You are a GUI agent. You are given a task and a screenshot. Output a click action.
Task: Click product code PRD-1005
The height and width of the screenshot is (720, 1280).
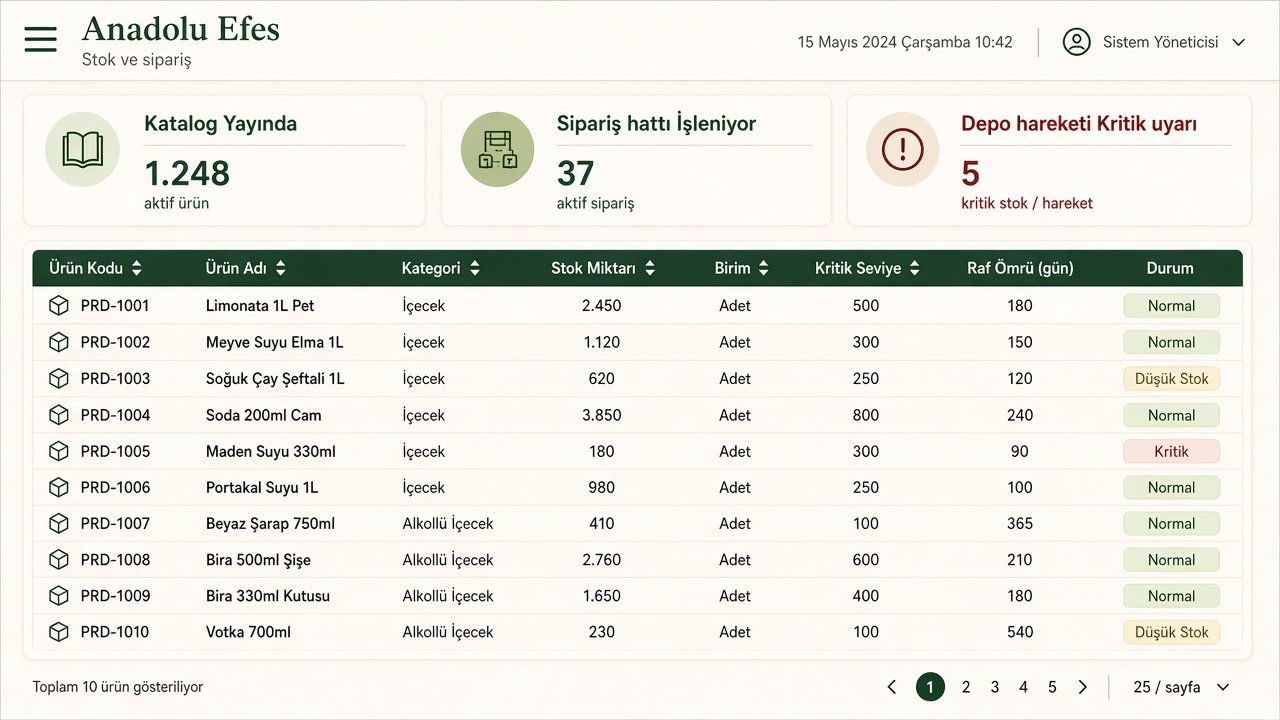click(x=115, y=451)
